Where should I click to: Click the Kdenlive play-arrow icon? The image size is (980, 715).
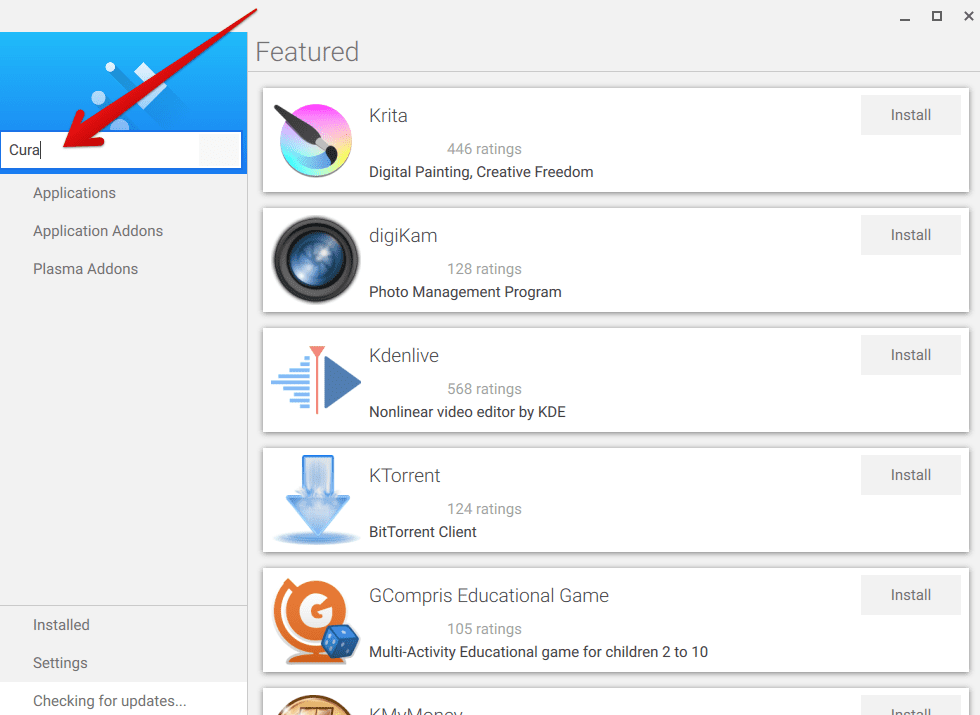pyautogui.click(x=316, y=379)
